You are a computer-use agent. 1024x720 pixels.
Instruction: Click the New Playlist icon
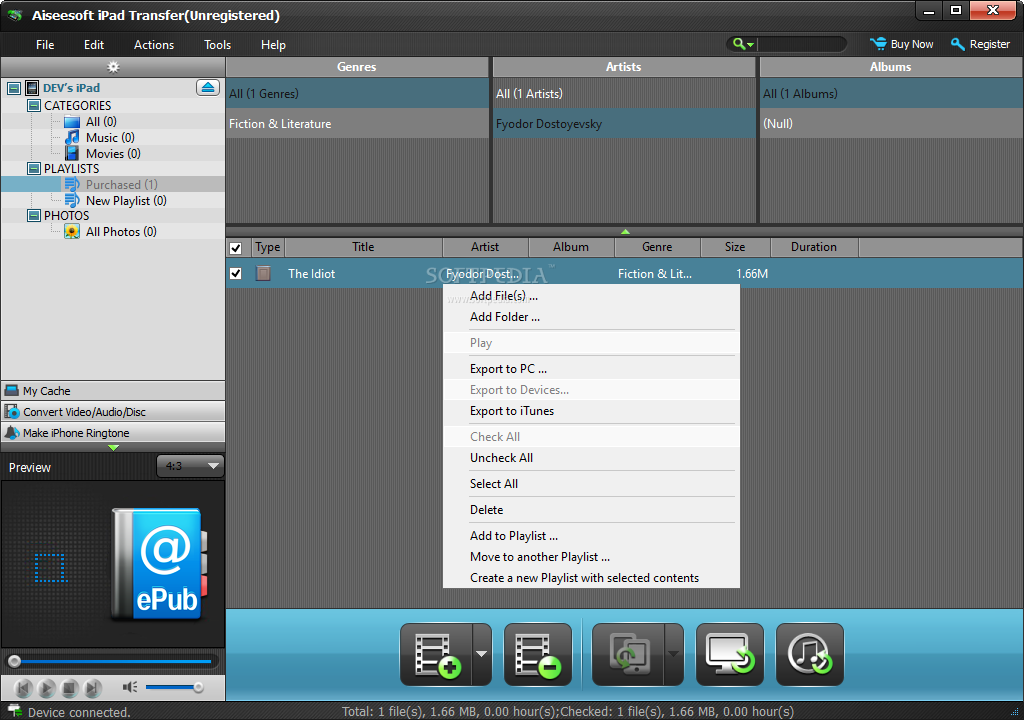[72, 201]
